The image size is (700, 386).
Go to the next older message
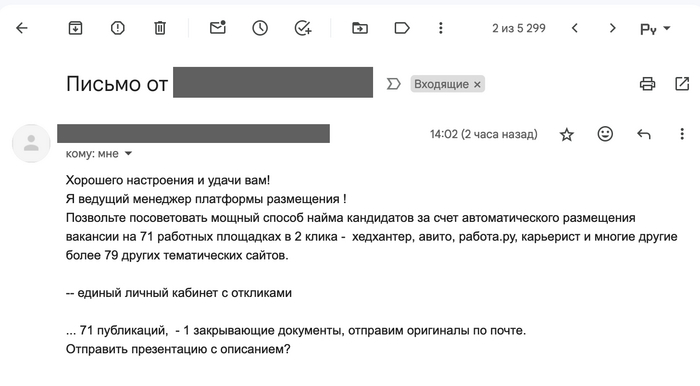[612, 28]
